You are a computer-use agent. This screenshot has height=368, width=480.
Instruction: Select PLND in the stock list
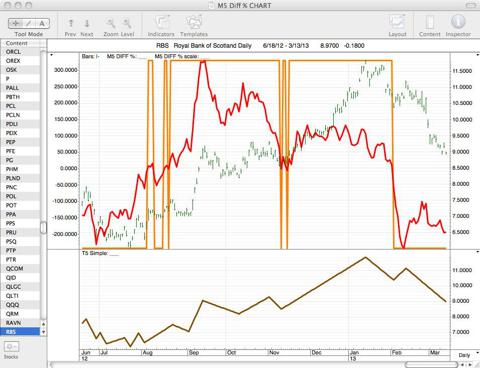point(20,178)
